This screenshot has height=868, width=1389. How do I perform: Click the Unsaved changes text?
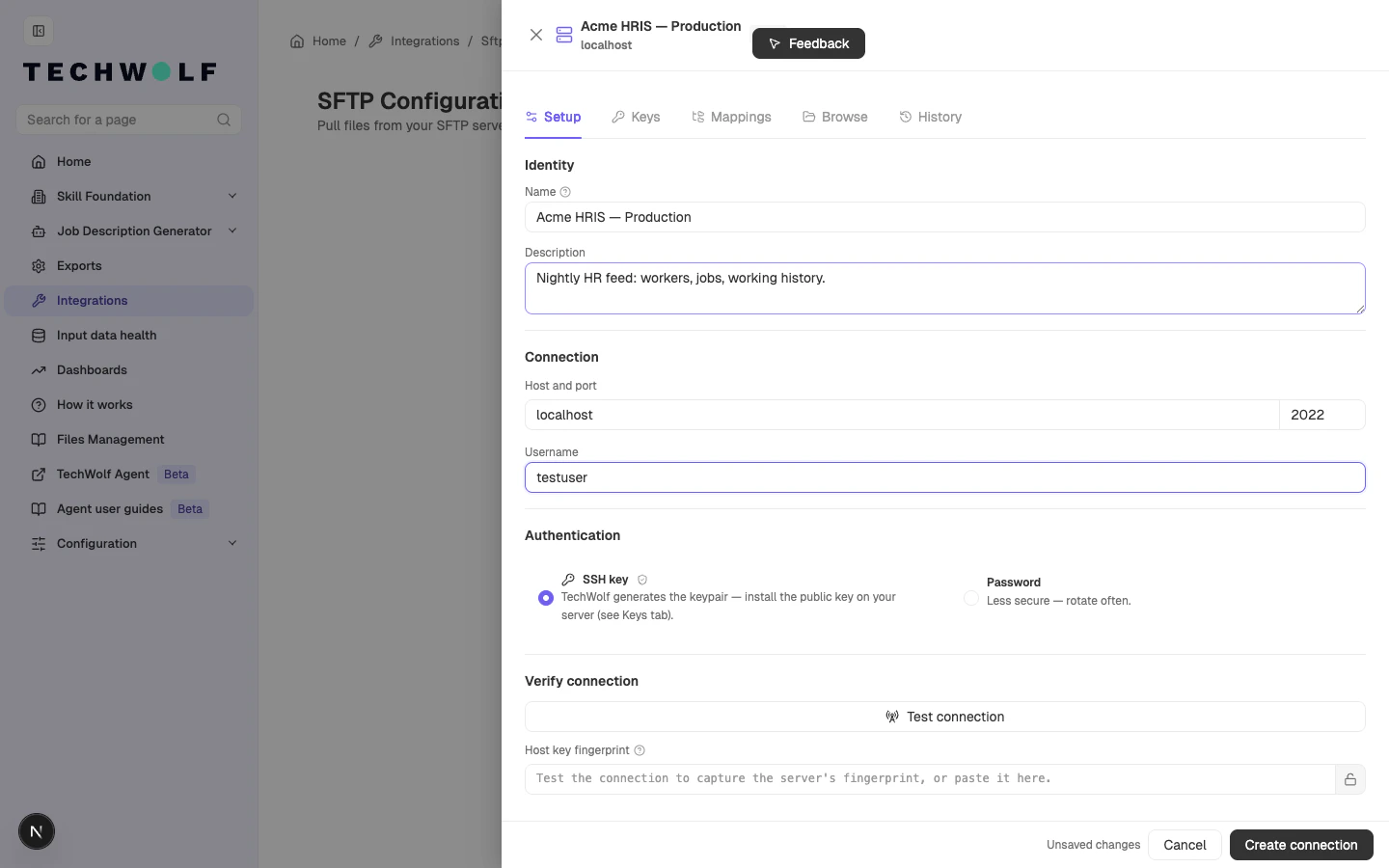pos(1093,845)
